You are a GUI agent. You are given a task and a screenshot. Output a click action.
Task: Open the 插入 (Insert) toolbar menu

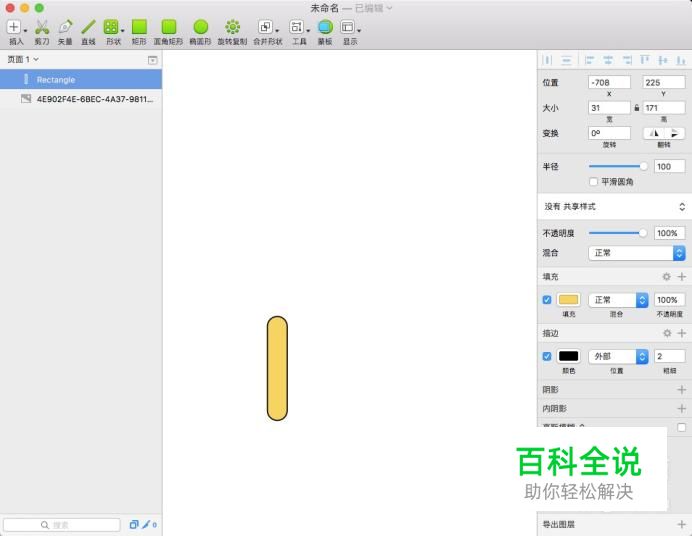(16, 32)
